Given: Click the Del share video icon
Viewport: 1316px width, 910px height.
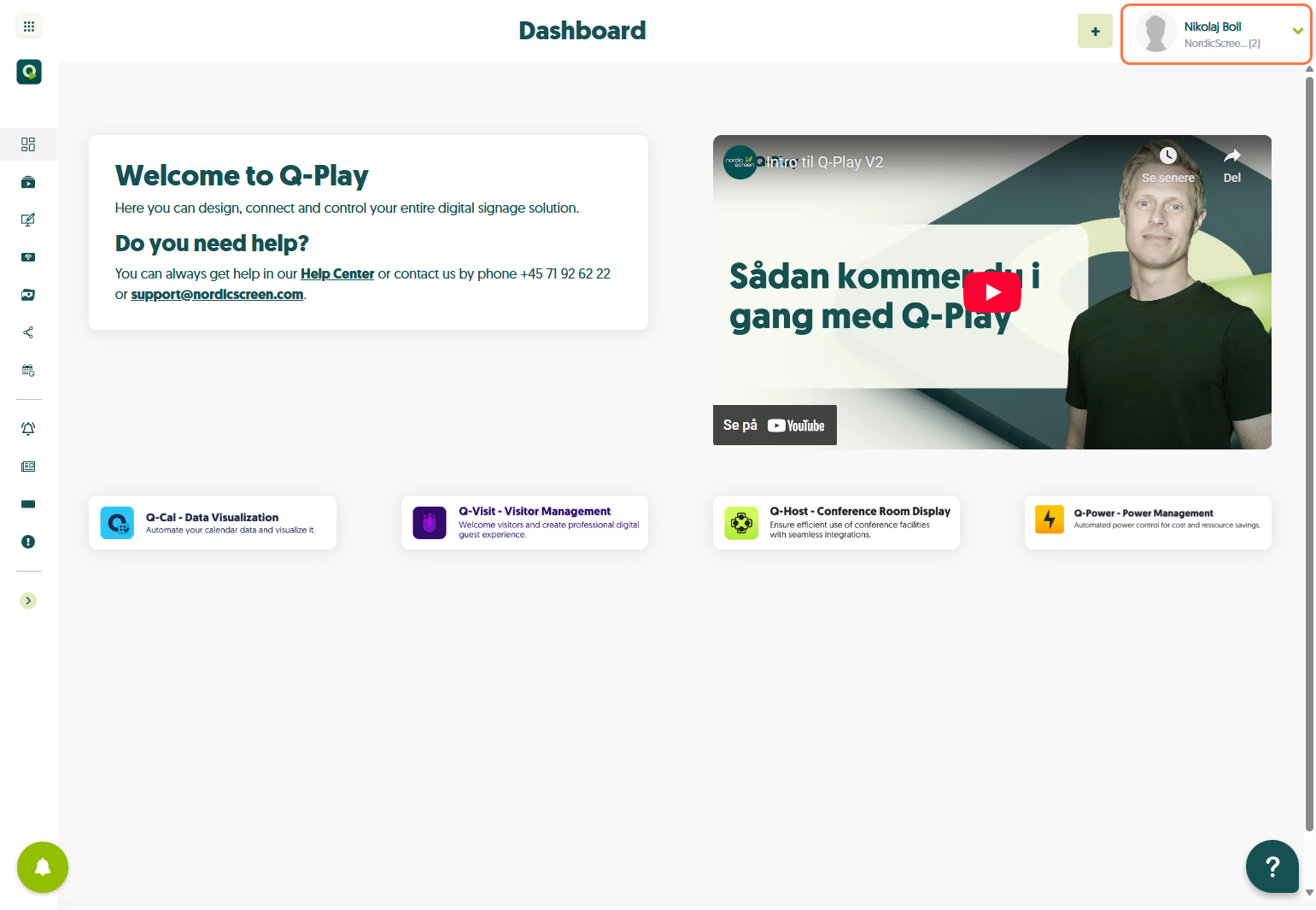Looking at the screenshot, I should click(x=1231, y=165).
